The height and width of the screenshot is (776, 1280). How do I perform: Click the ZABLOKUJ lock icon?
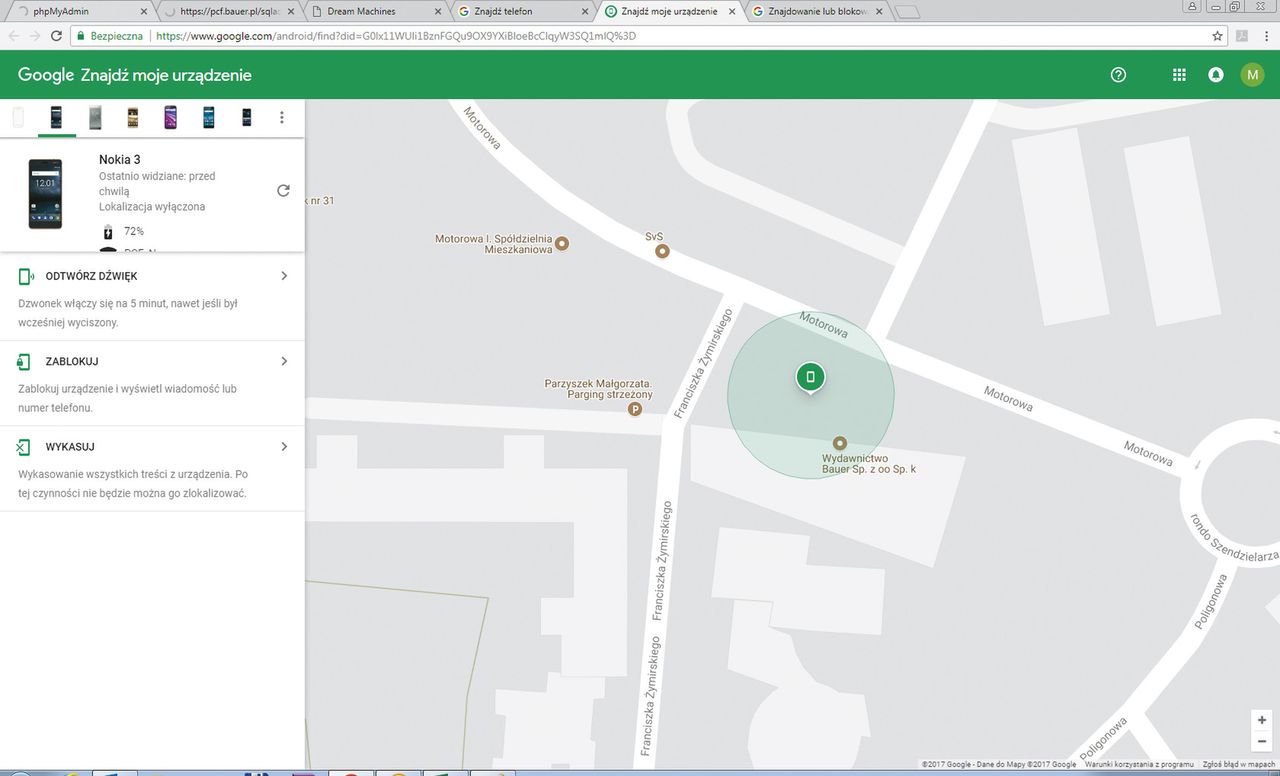tap(24, 361)
